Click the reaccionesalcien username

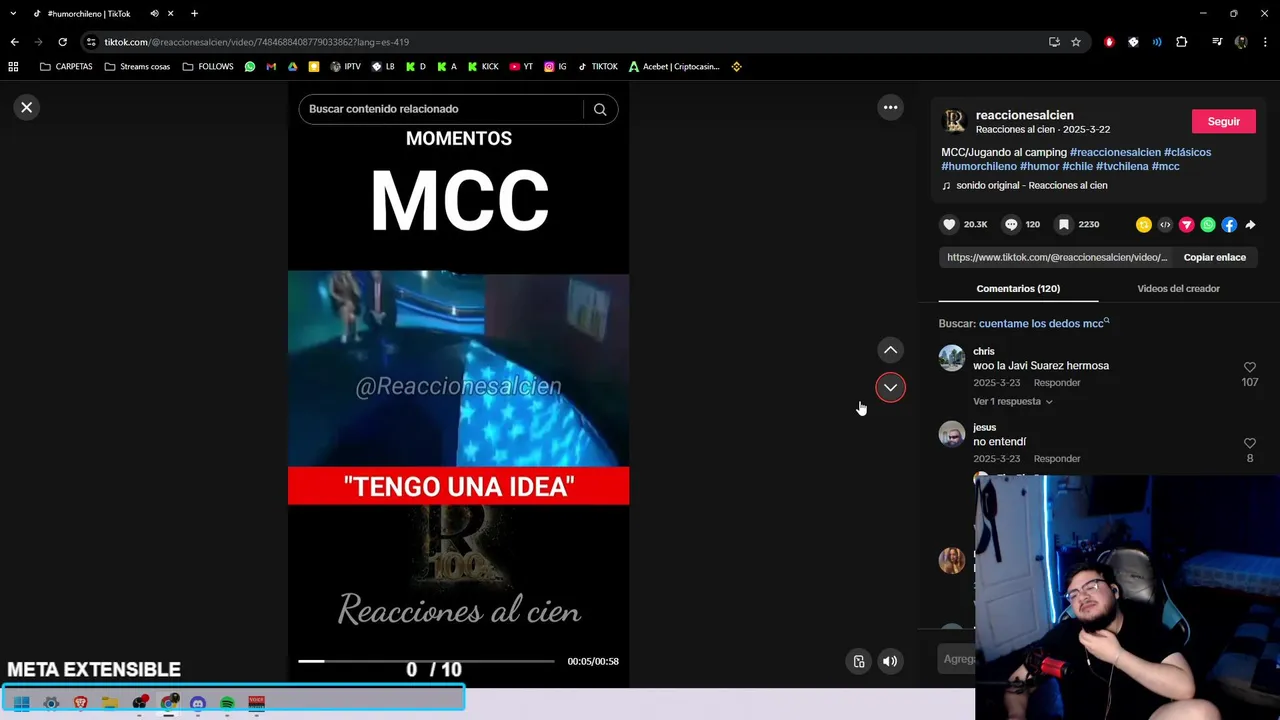pyautogui.click(x=1024, y=115)
